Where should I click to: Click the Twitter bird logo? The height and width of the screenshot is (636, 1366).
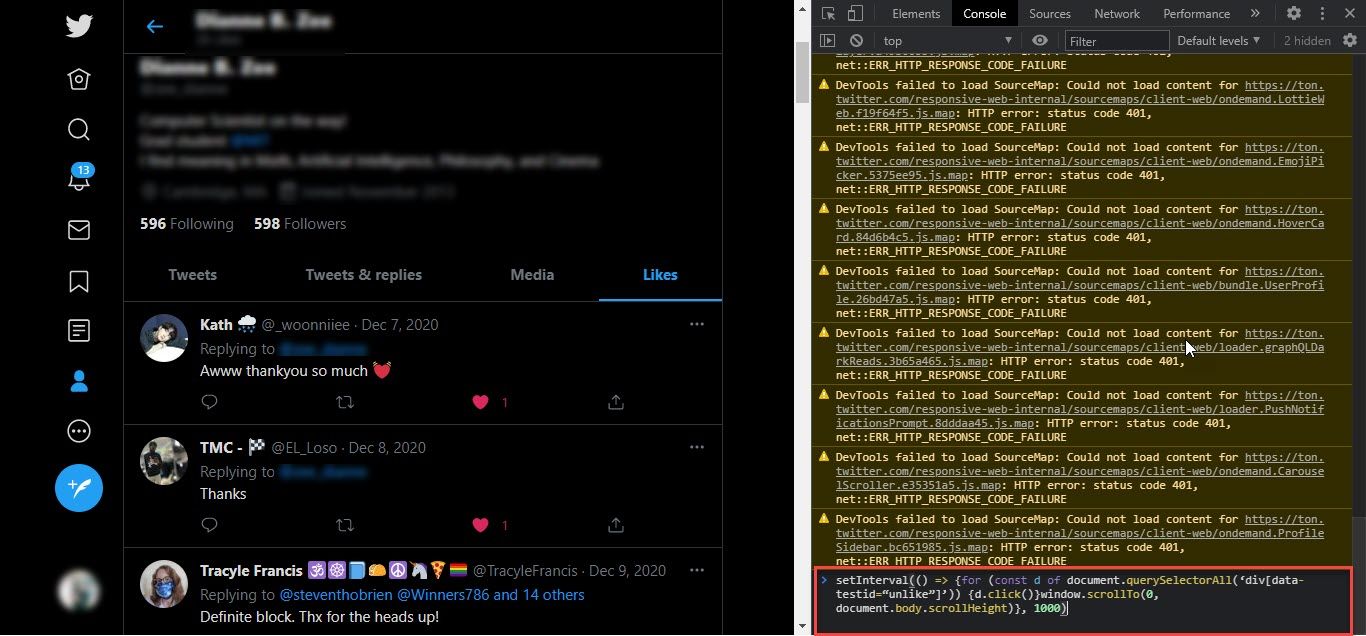click(x=79, y=26)
